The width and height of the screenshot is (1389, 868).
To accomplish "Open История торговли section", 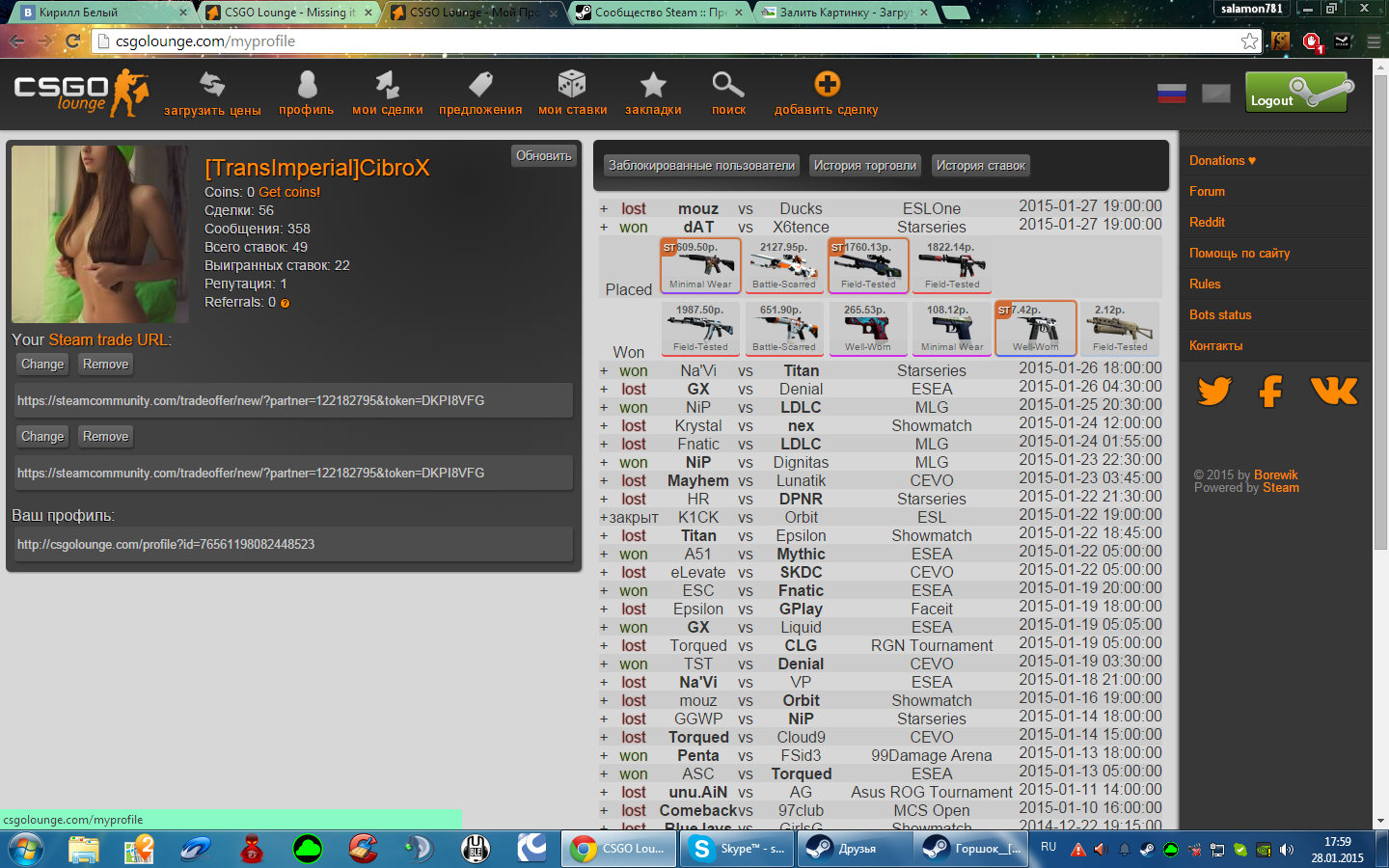I will 865,166.
